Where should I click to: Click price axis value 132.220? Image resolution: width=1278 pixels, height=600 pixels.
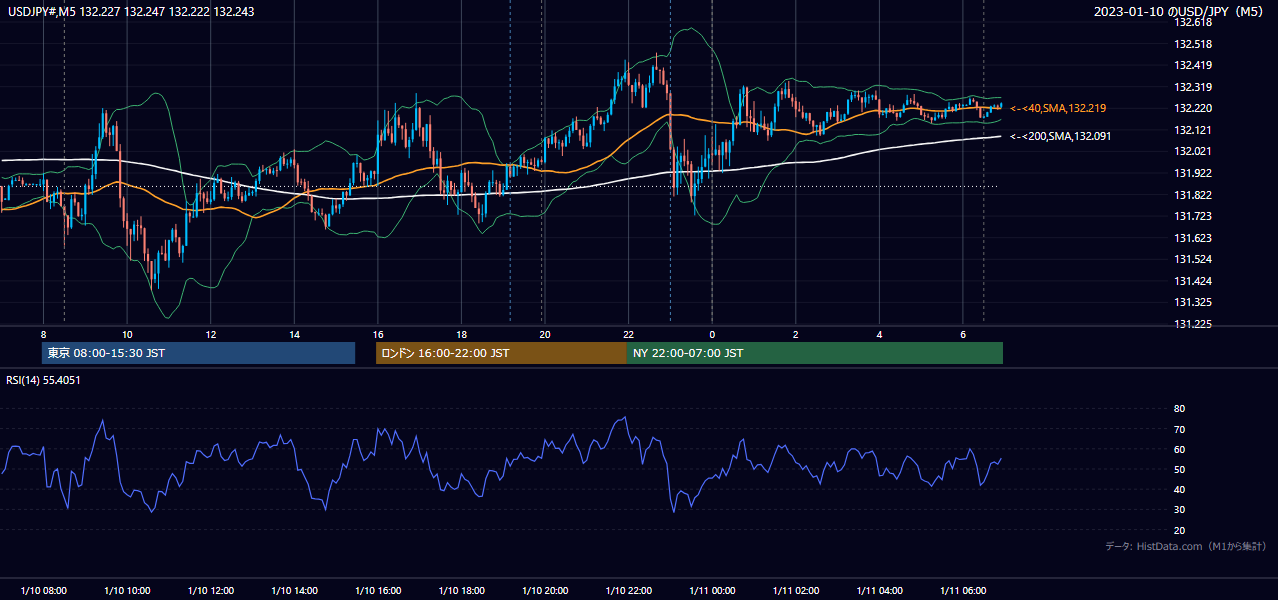1193,109
